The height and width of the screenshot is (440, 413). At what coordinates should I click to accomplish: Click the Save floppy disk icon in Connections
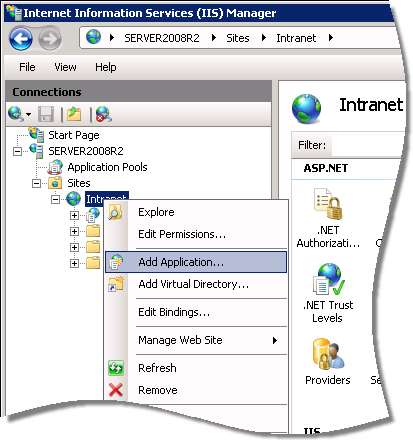pyautogui.click(x=46, y=114)
